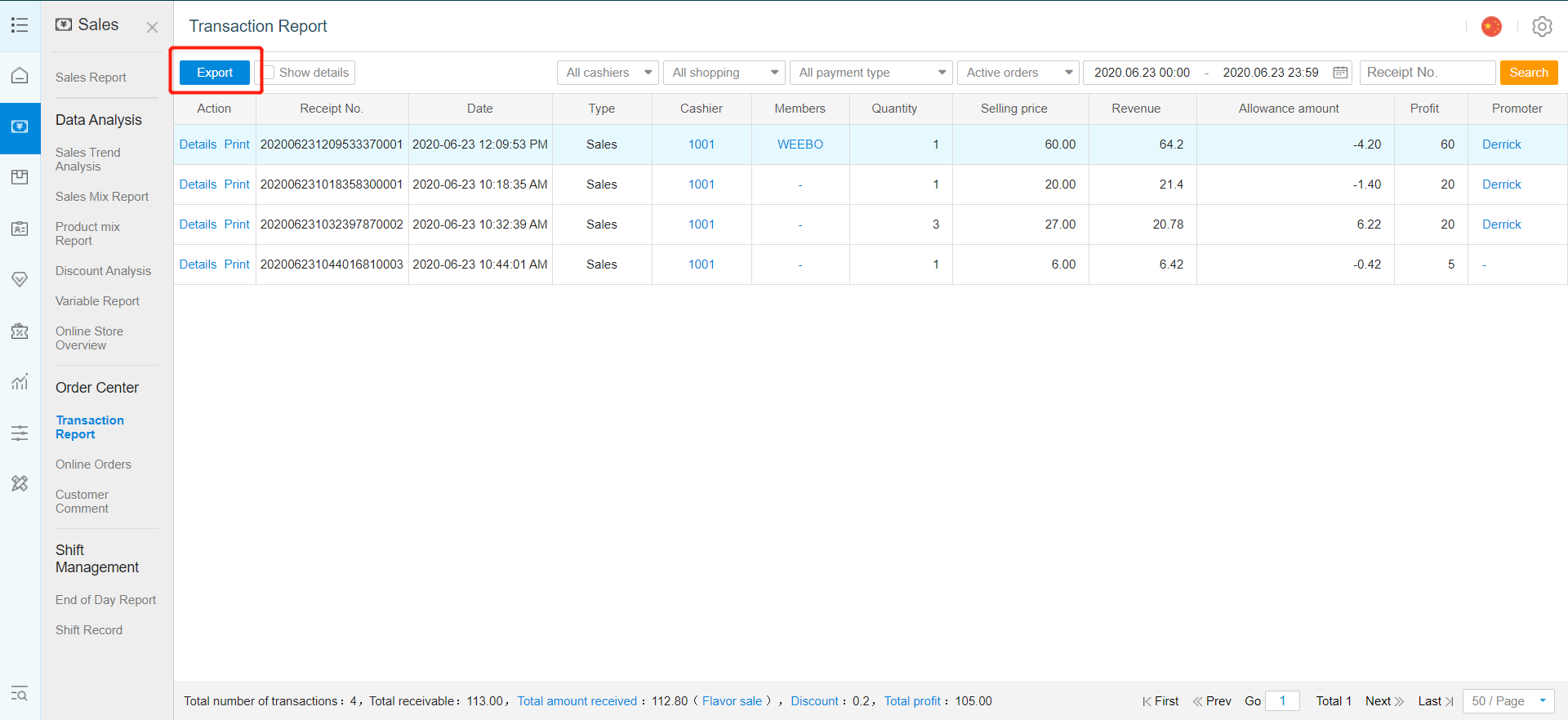Open the member card icon in left rail
1568x720 pixels.
coord(20,229)
